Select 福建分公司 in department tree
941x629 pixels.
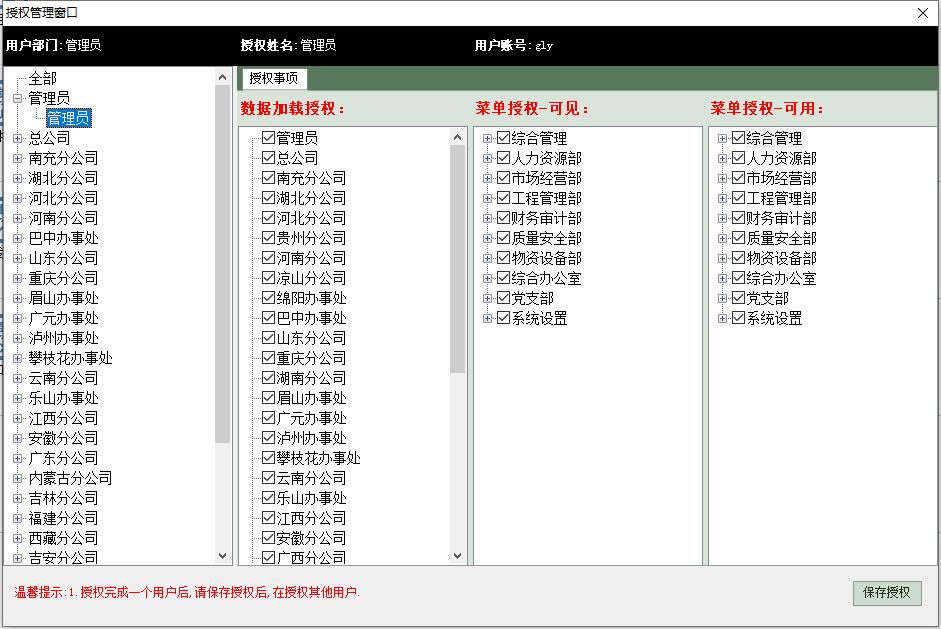(63, 518)
